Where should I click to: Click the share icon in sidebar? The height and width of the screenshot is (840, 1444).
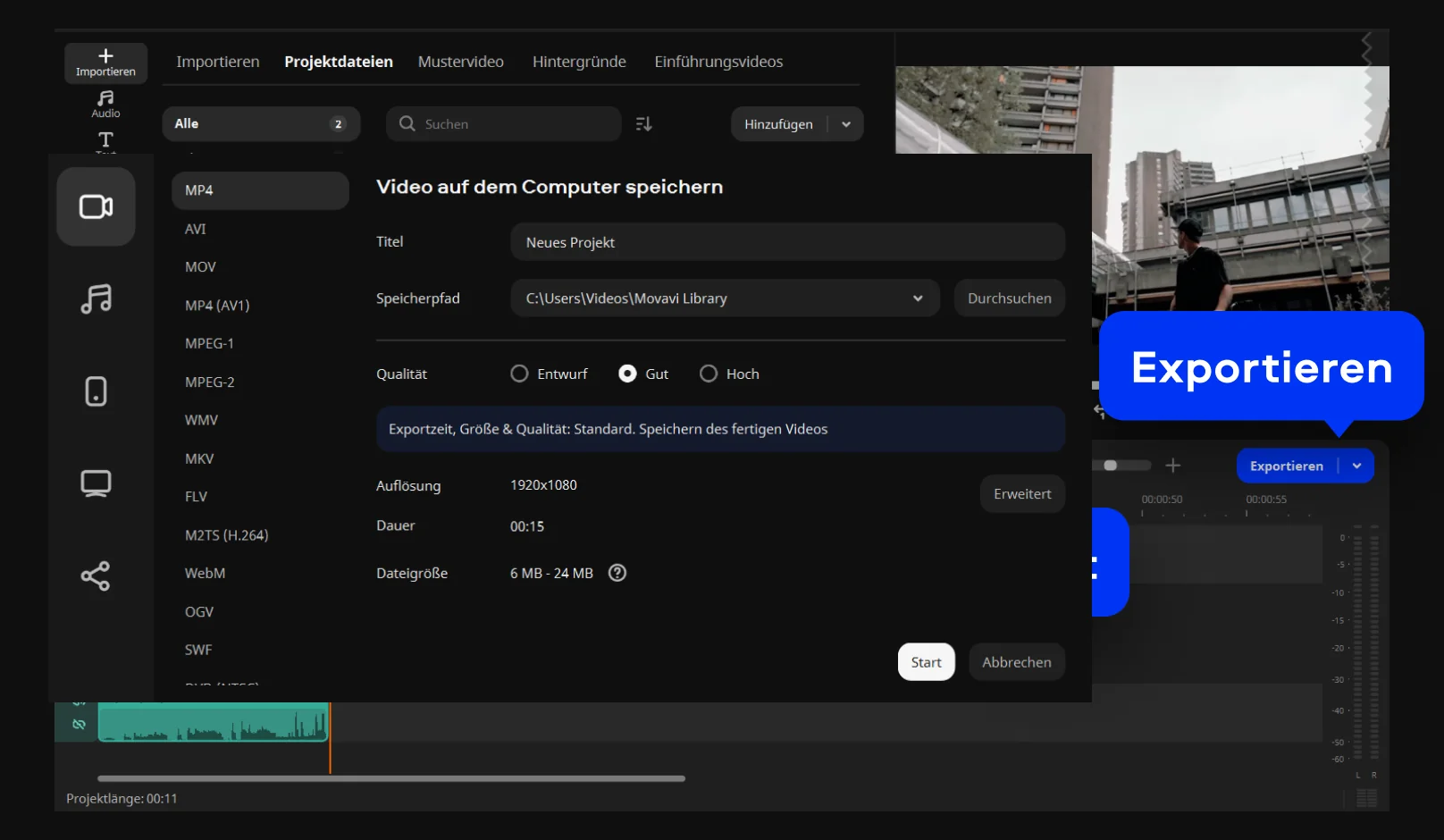(96, 576)
